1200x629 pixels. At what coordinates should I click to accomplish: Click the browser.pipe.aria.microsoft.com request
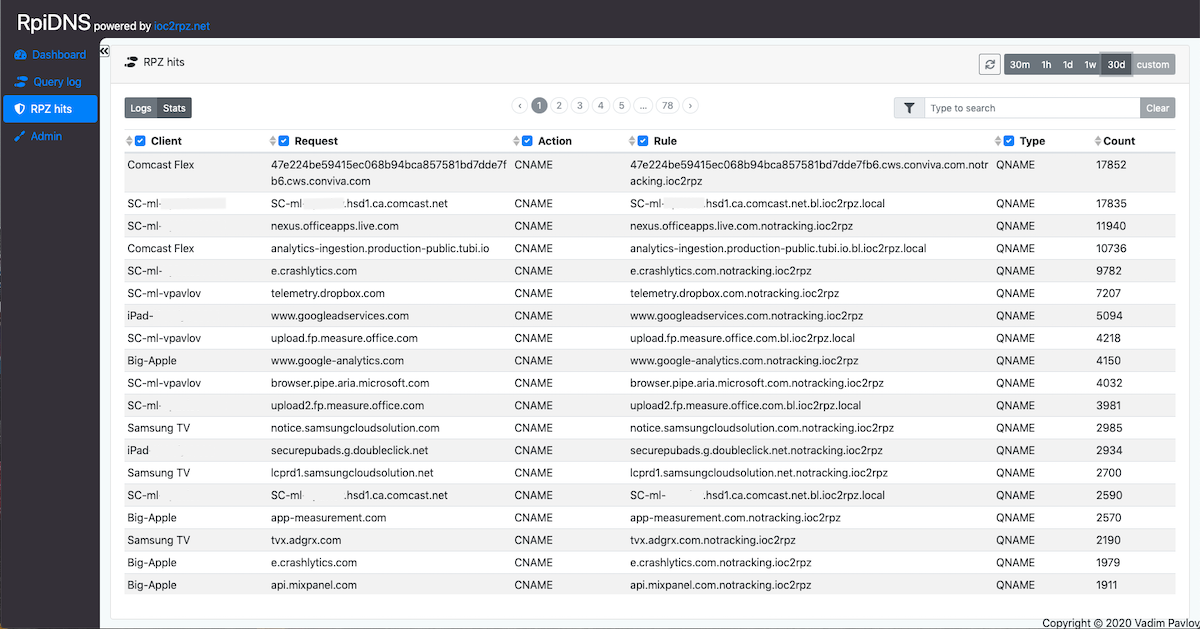click(350, 383)
